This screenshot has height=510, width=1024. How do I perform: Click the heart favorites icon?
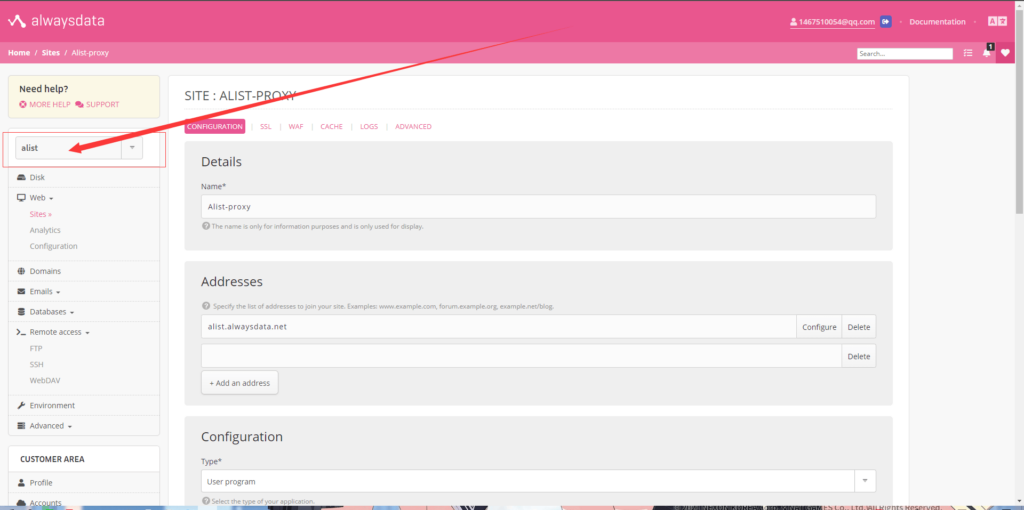click(x=1005, y=54)
